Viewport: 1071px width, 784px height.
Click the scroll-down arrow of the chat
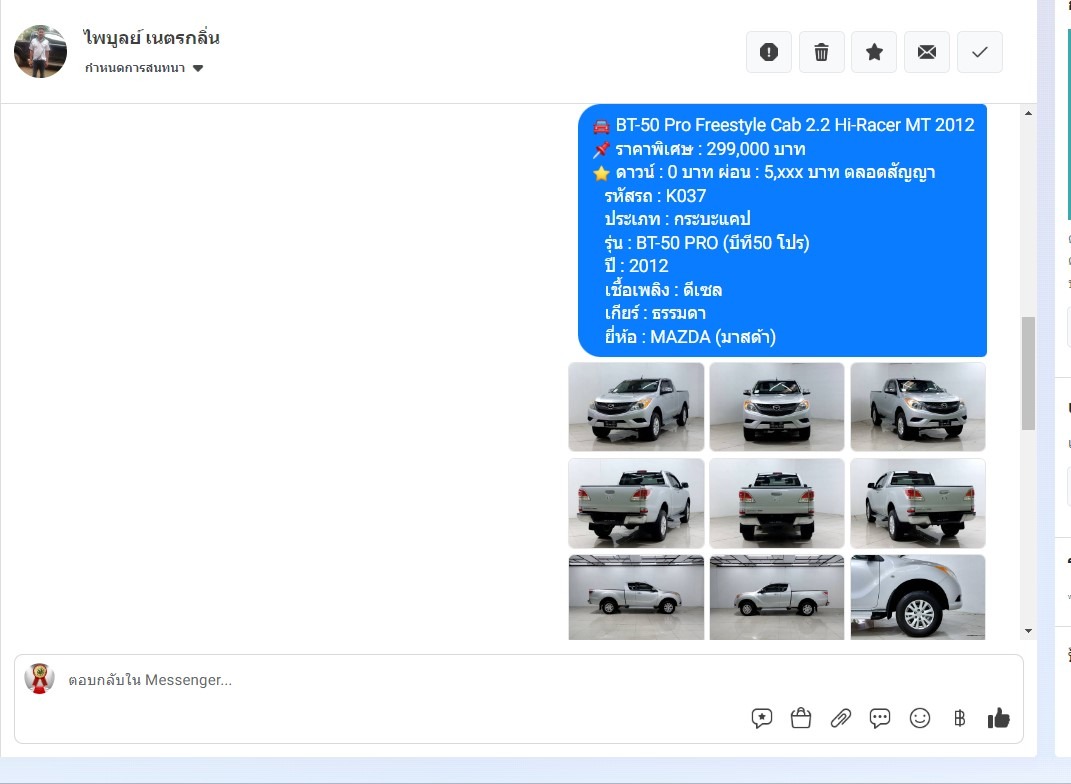point(1029,632)
